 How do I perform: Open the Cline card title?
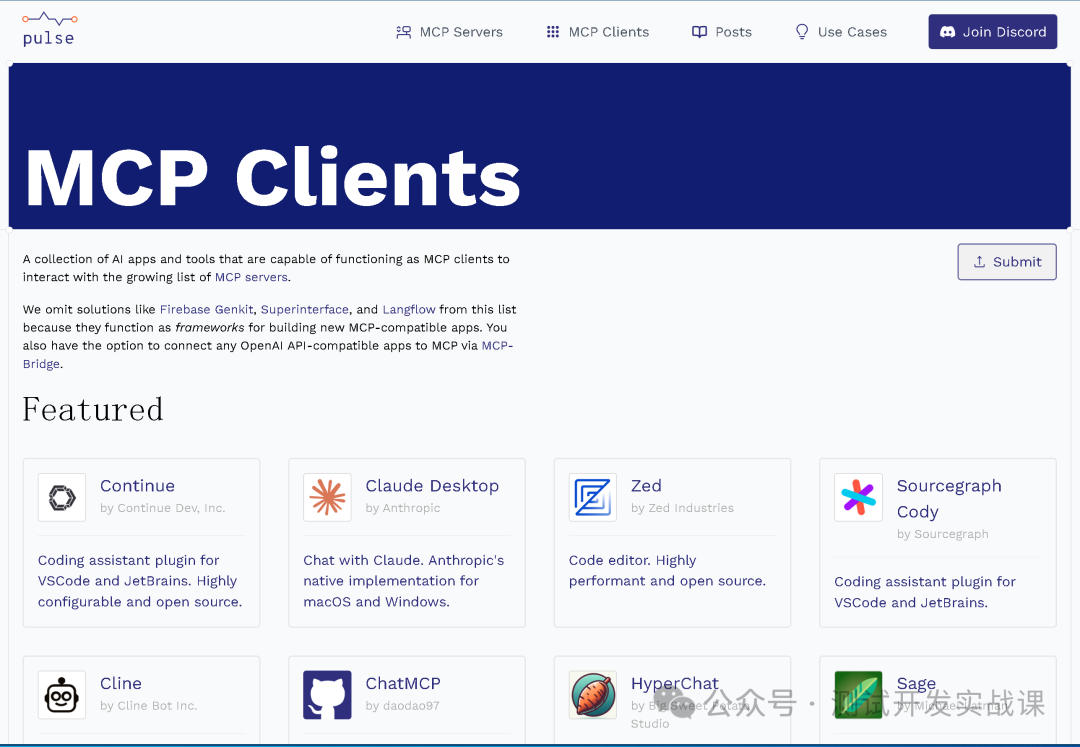click(121, 683)
